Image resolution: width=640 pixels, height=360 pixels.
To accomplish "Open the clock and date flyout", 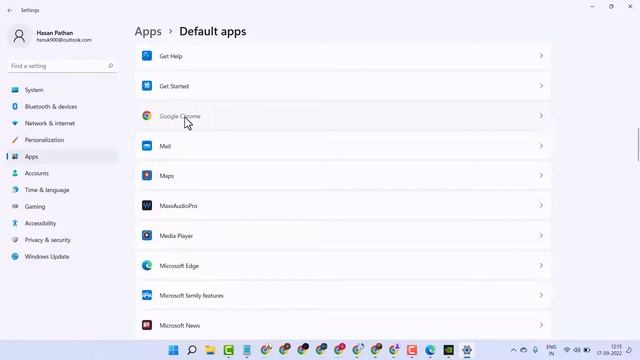I will [609, 350].
